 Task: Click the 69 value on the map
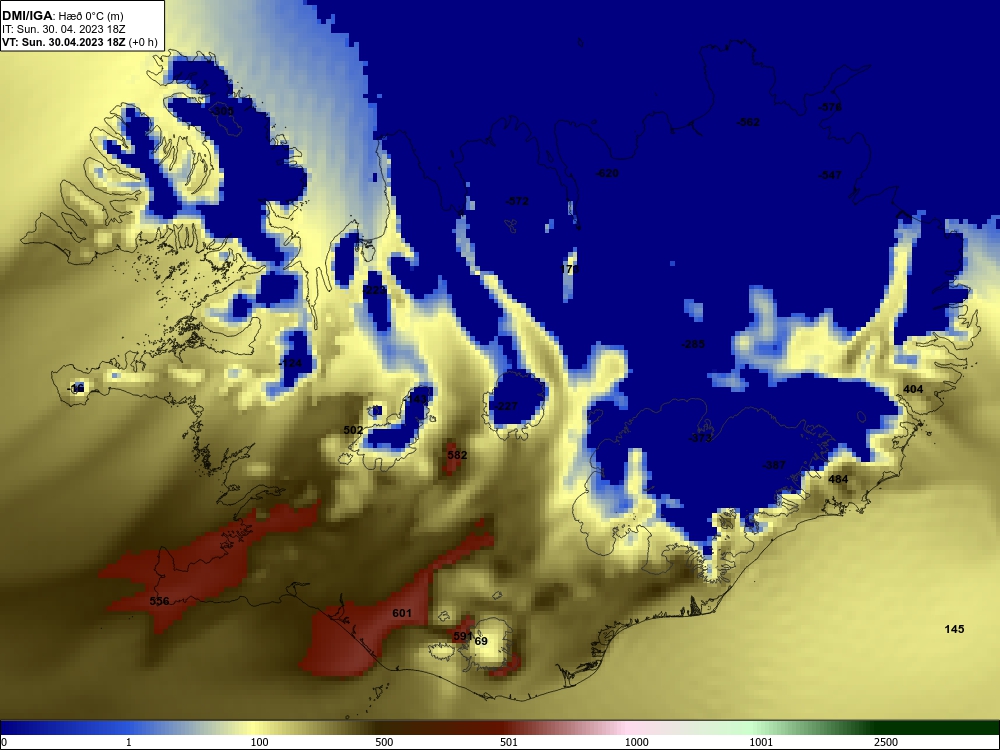[481, 641]
